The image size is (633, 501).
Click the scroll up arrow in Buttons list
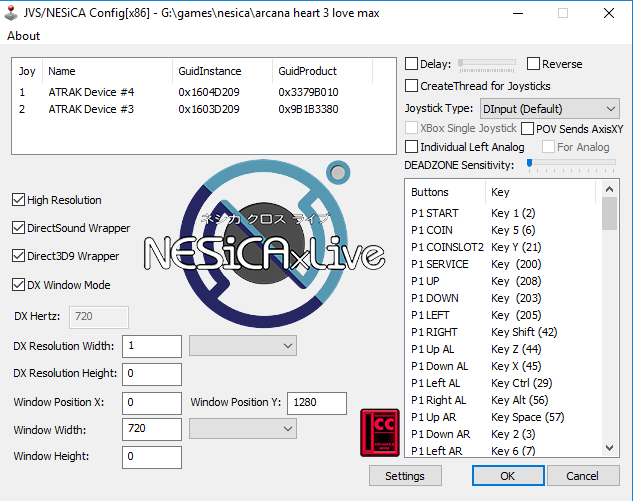tap(610, 189)
